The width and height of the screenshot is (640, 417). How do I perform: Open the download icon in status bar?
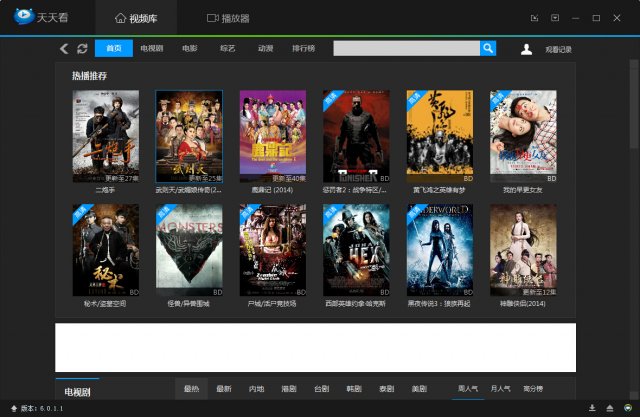coord(592,408)
